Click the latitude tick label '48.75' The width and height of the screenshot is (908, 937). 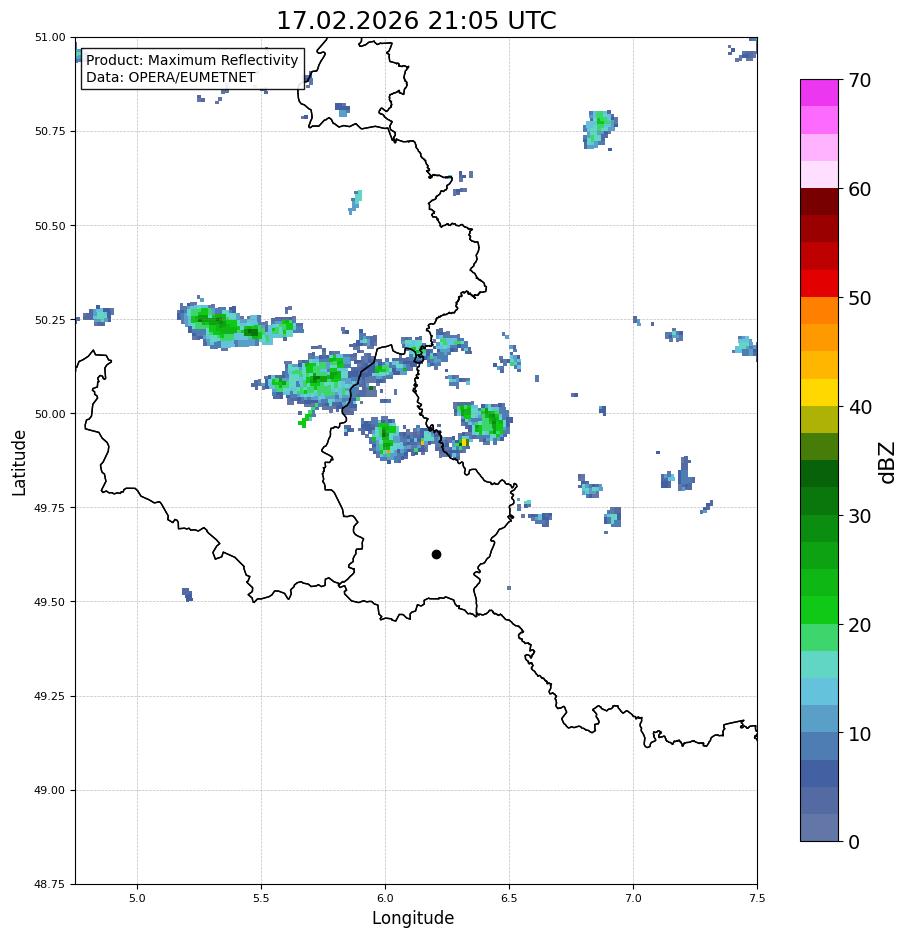pyautogui.click(x=50, y=884)
